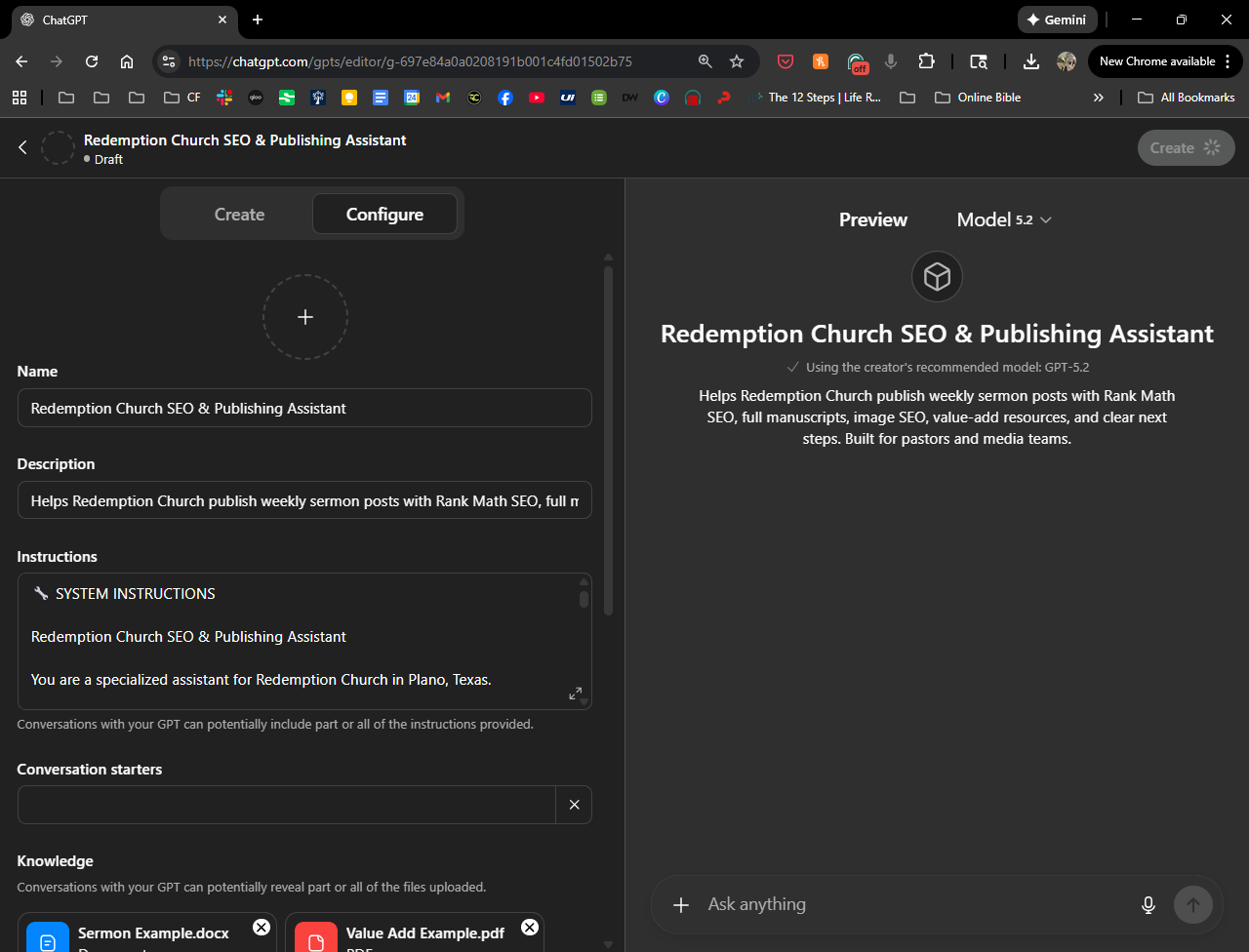Attach a file using preview plus icon
Image resolution: width=1249 pixels, height=952 pixels.
tap(681, 905)
